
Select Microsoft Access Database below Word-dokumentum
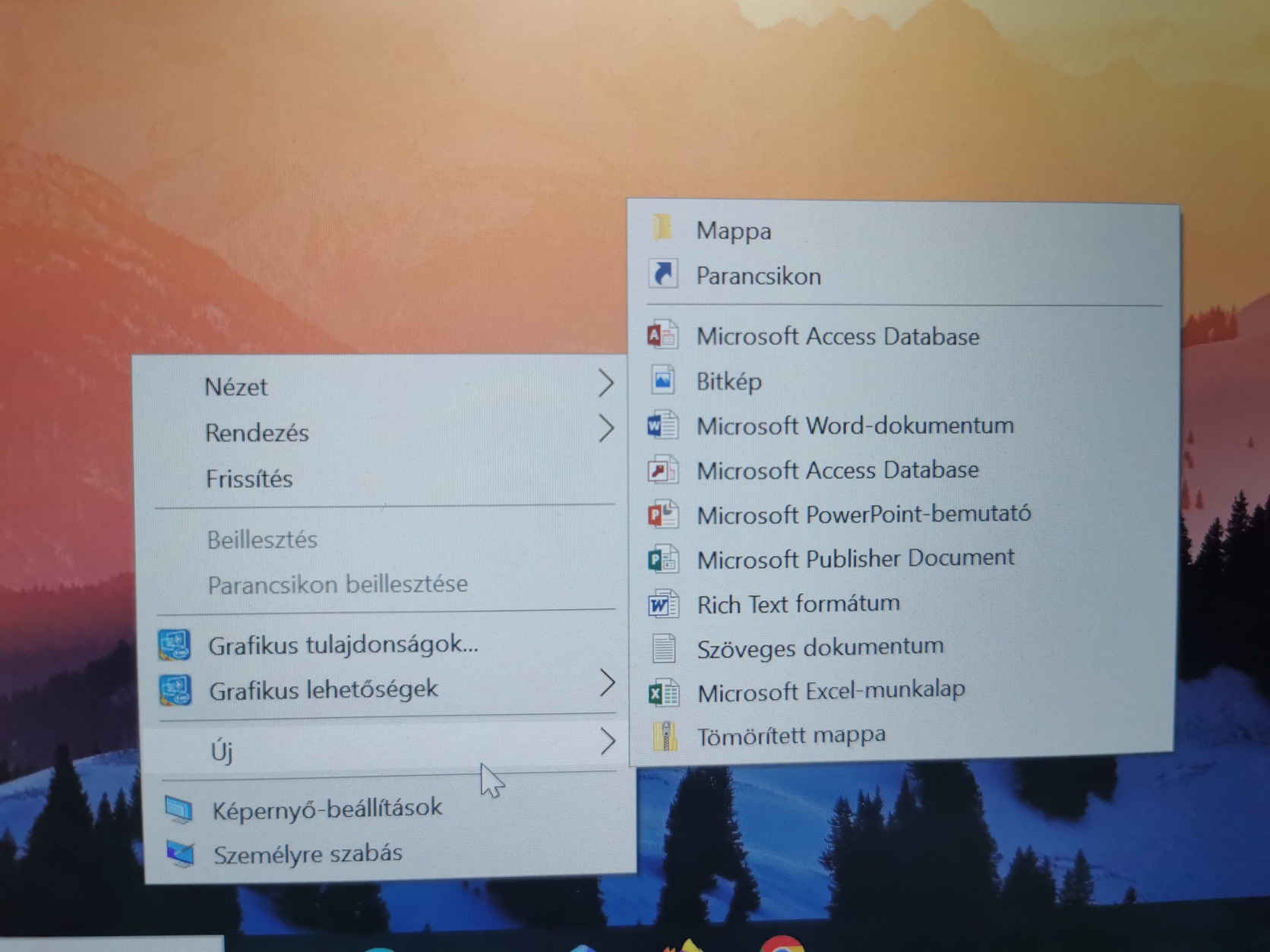tap(838, 471)
